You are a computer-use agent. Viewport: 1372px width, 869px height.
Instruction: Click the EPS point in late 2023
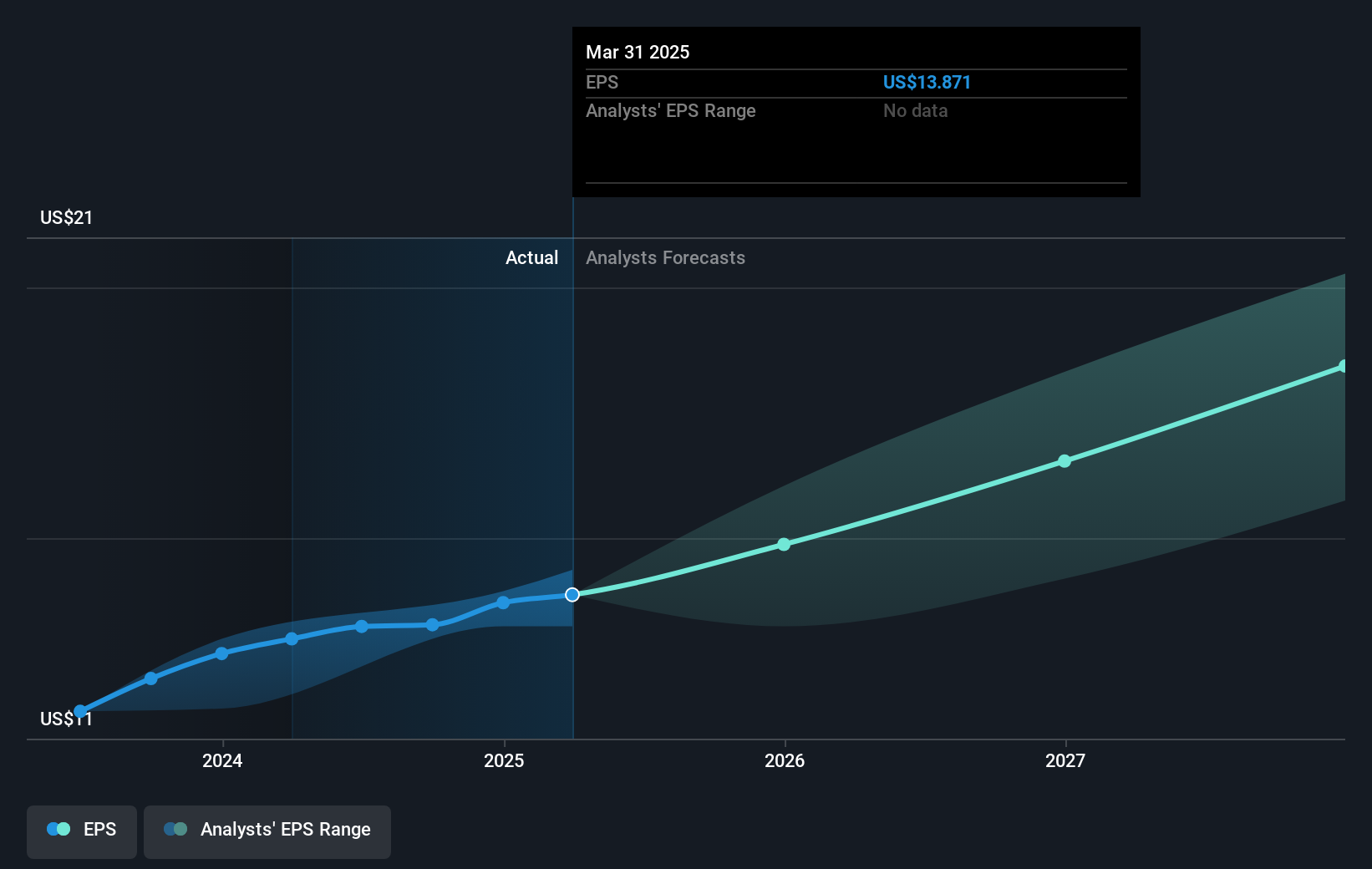pos(151,678)
